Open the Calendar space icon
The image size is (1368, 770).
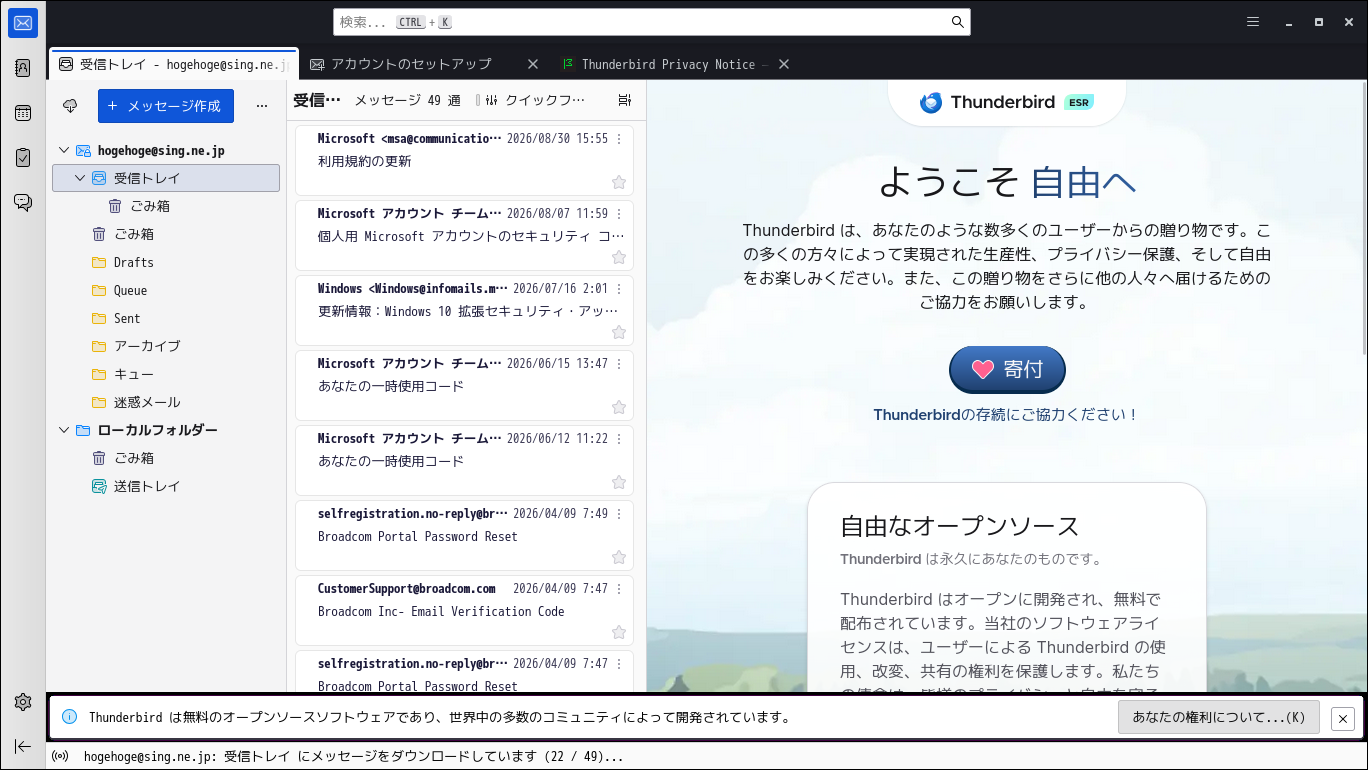(x=23, y=113)
